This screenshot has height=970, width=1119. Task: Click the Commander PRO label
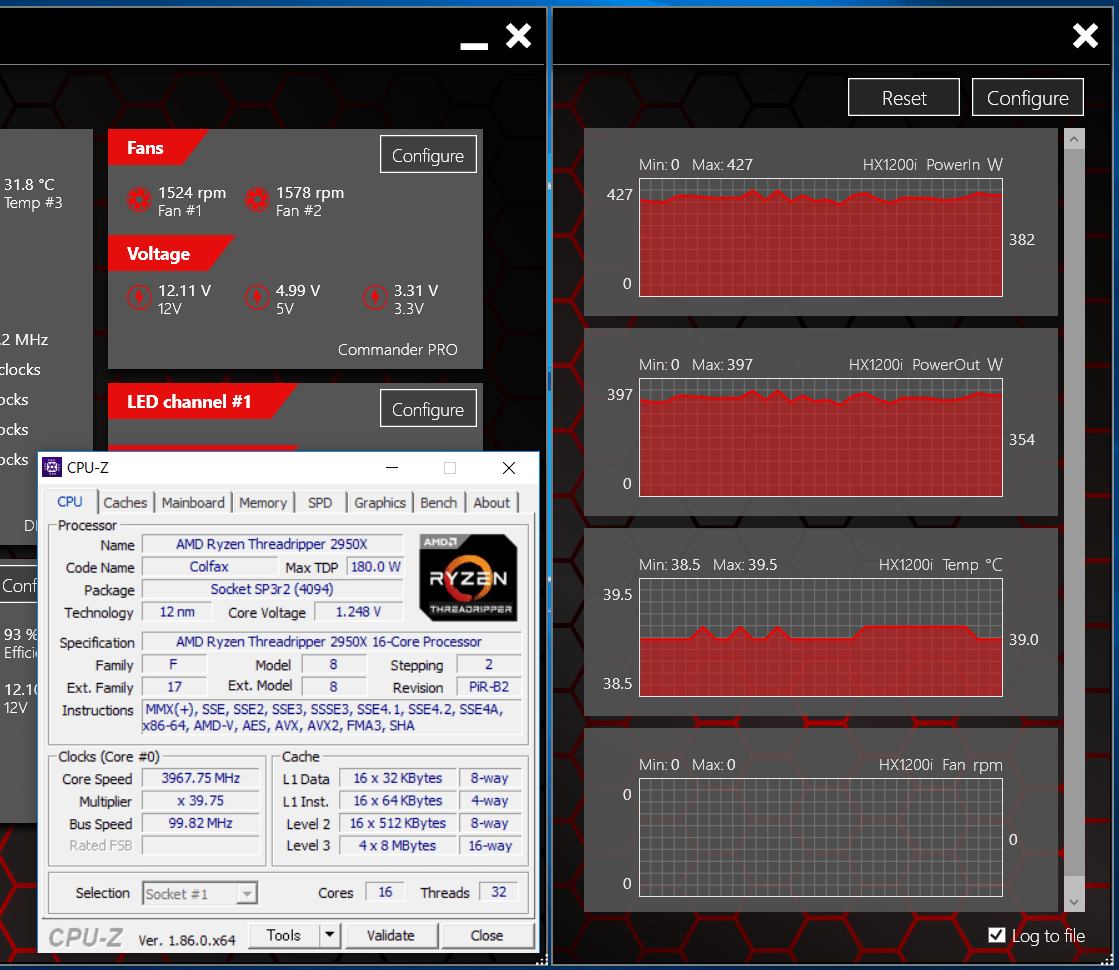point(398,350)
